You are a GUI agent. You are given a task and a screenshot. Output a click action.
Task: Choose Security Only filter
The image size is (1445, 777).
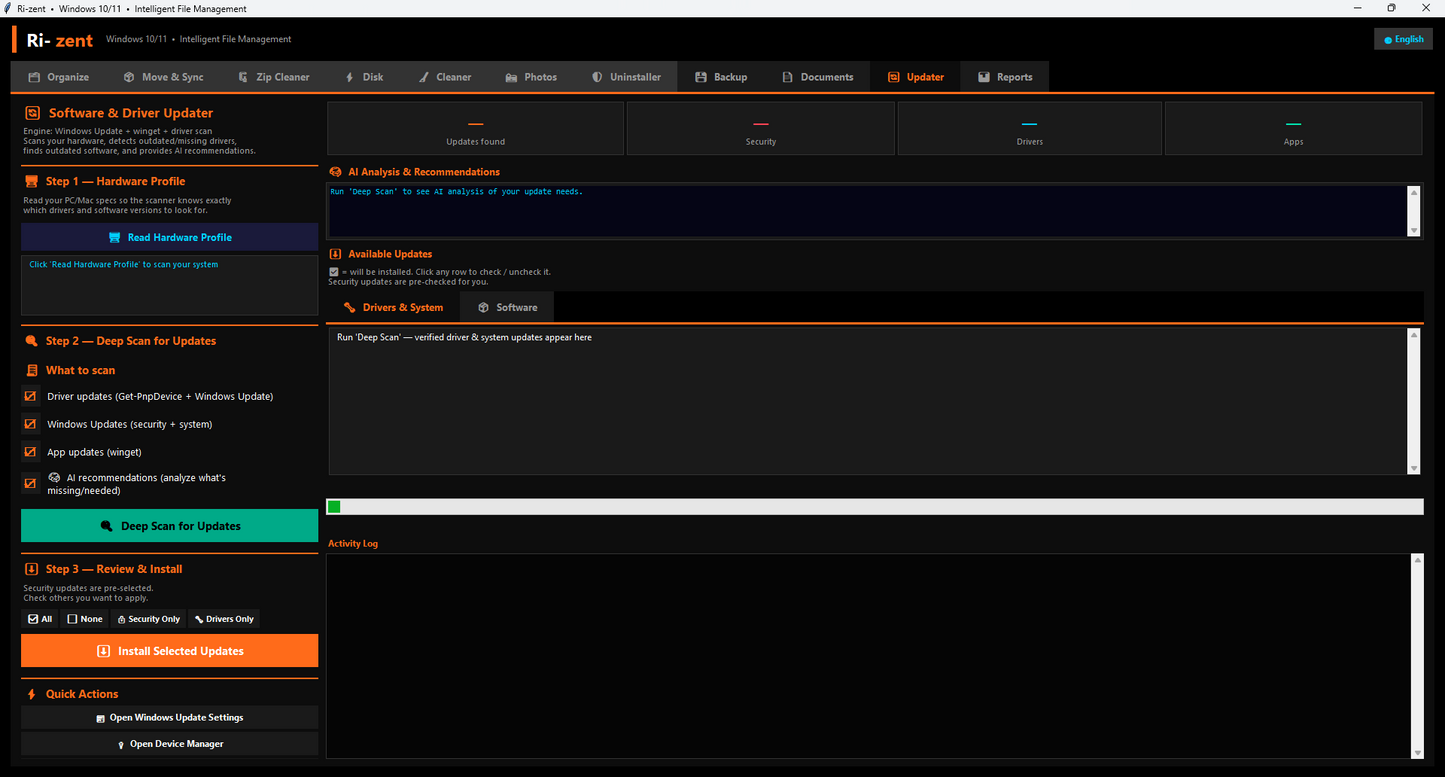(149, 619)
